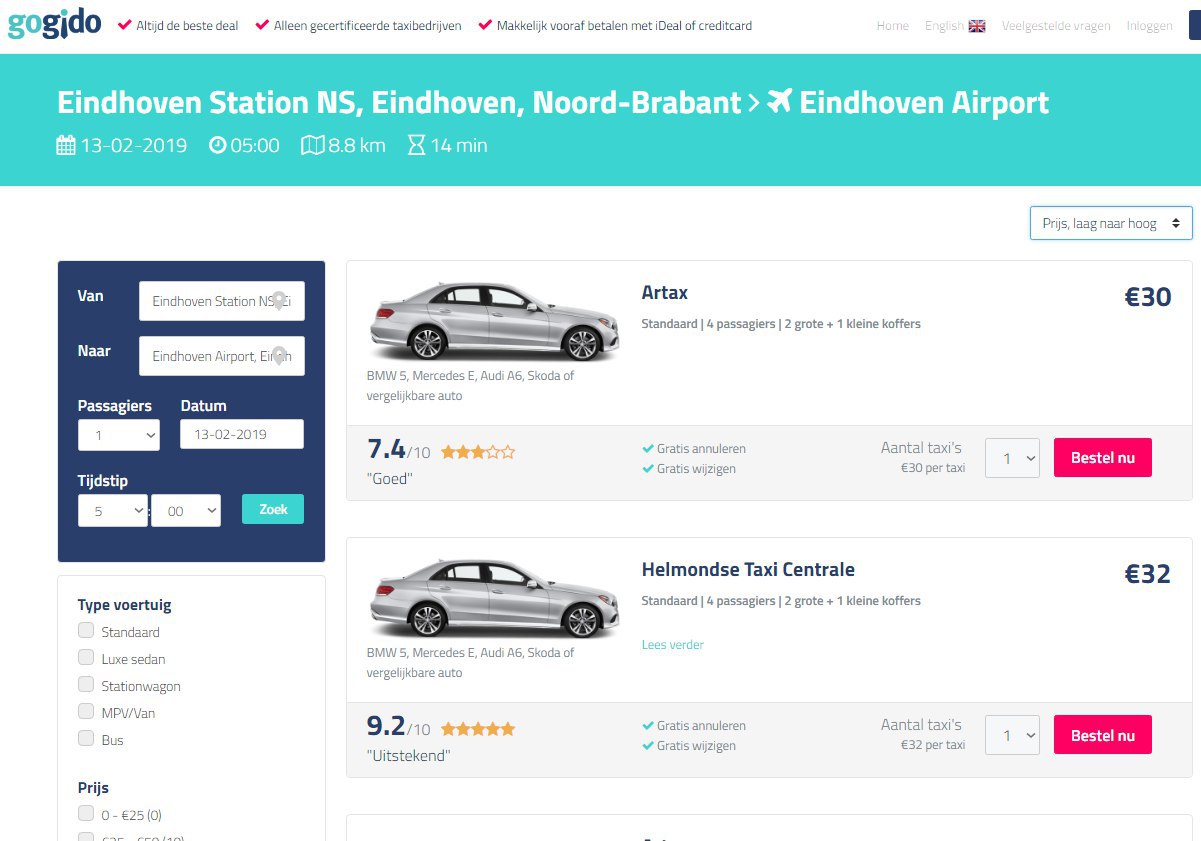Click check icon next to Artax 'Gratis annuleren'
The width and height of the screenshot is (1201, 841).
click(648, 449)
